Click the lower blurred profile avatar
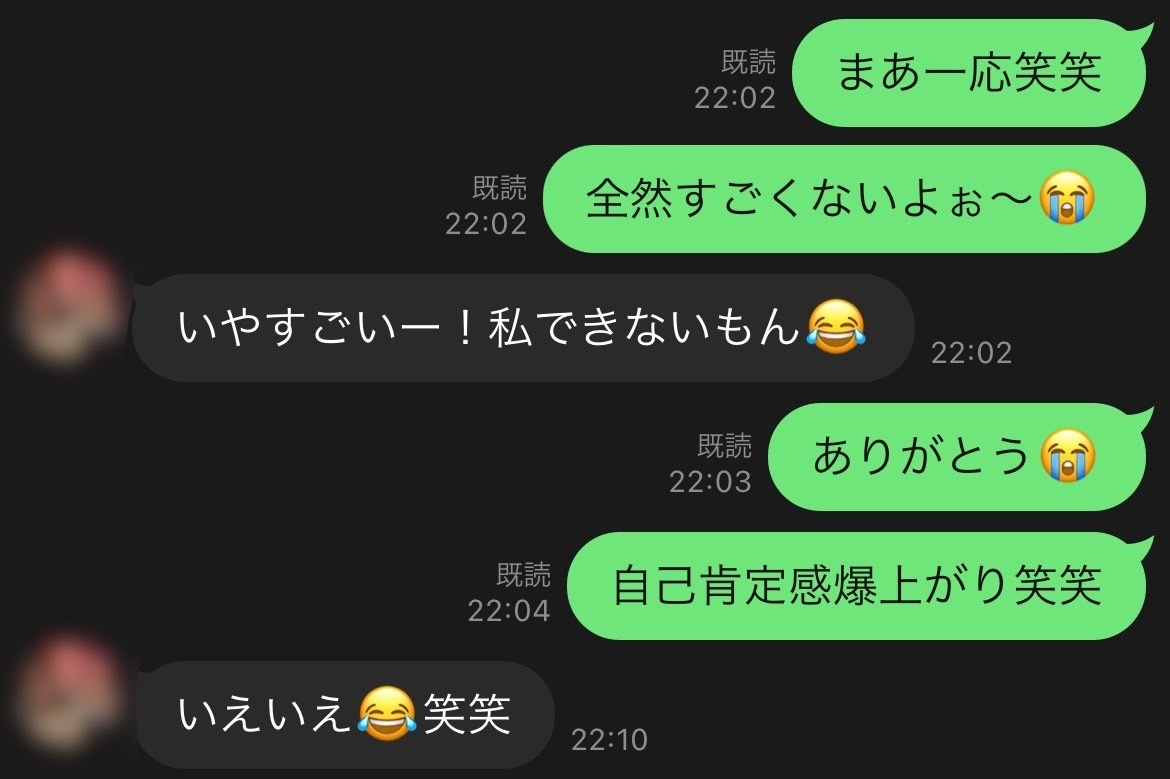 click(x=69, y=694)
